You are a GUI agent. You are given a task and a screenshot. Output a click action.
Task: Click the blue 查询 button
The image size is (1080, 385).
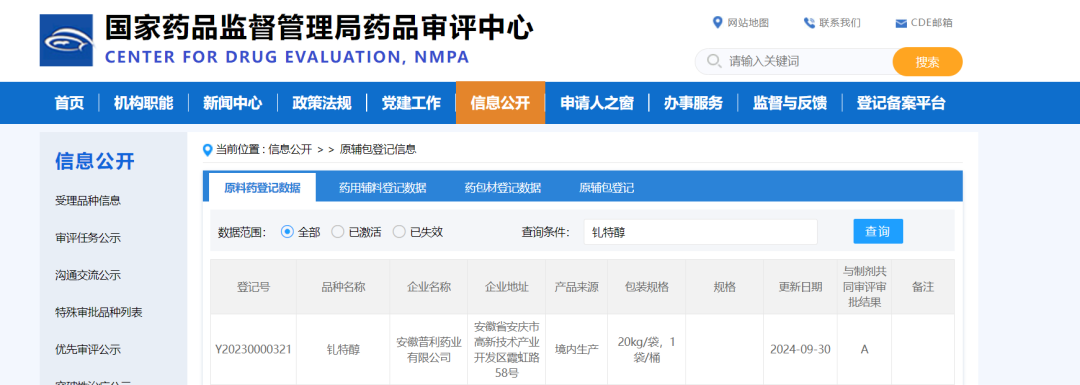pos(878,231)
